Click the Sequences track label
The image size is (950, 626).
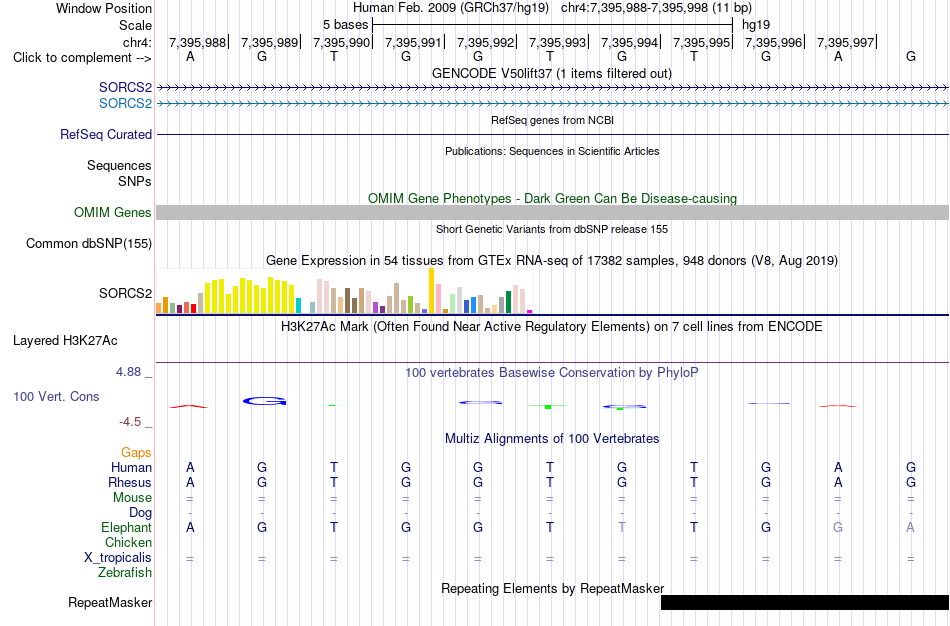[x=119, y=165]
